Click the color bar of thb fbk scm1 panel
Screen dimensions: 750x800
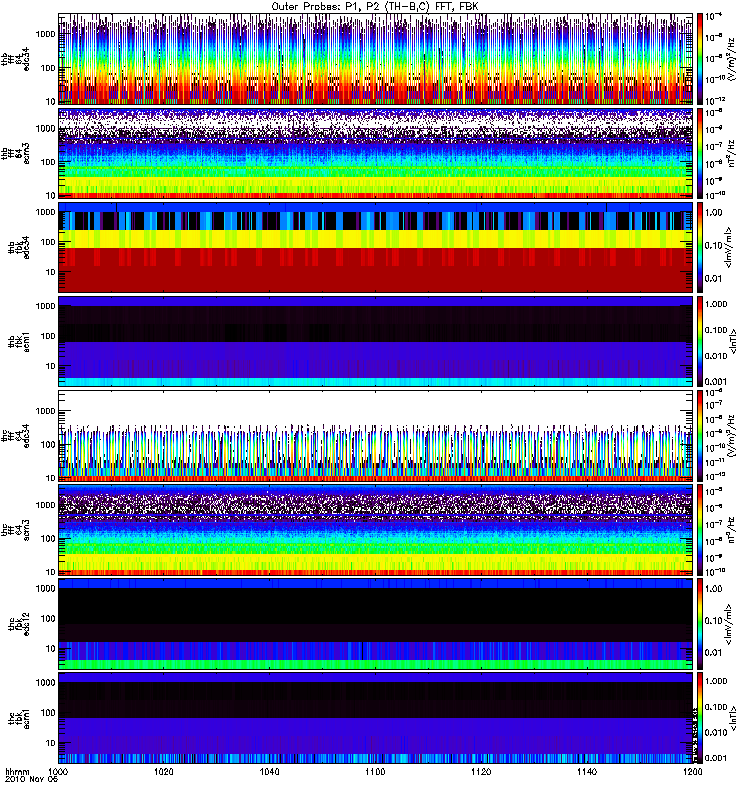[x=700, y=341]
